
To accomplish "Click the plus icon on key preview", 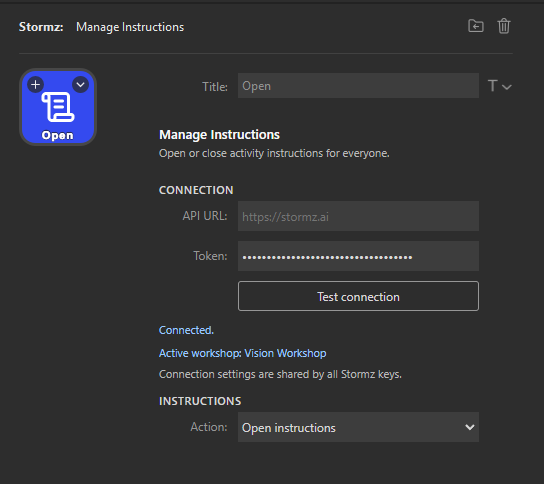I will [35, 85].
